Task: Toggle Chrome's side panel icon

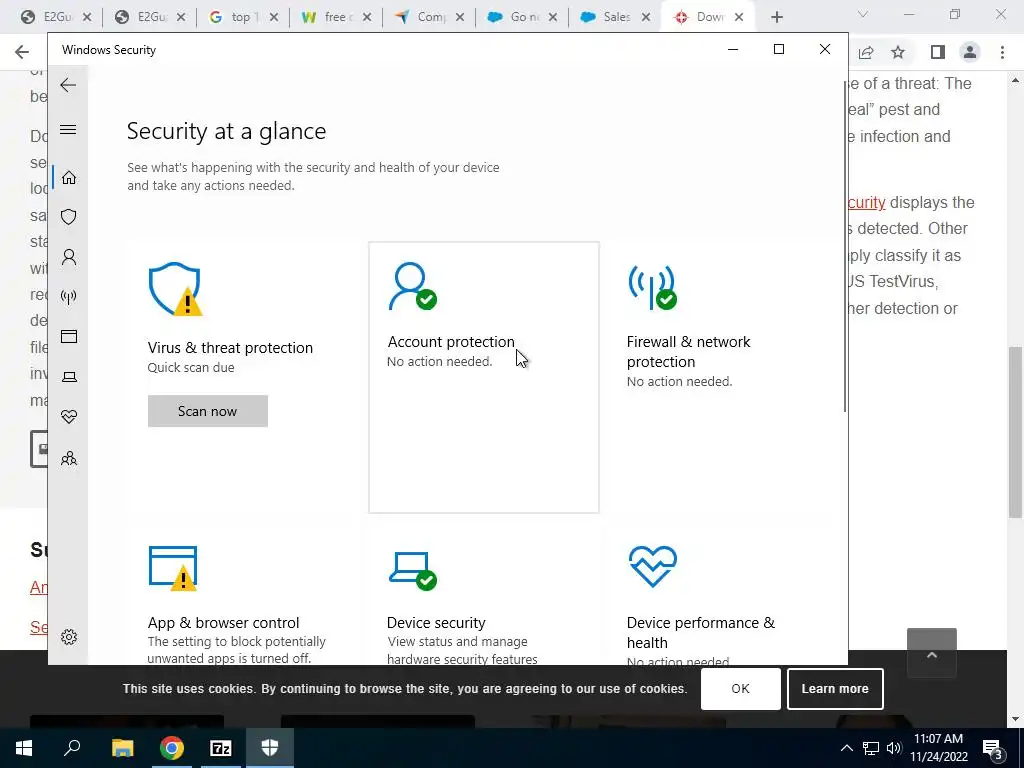Action: (x=938, y=52)
